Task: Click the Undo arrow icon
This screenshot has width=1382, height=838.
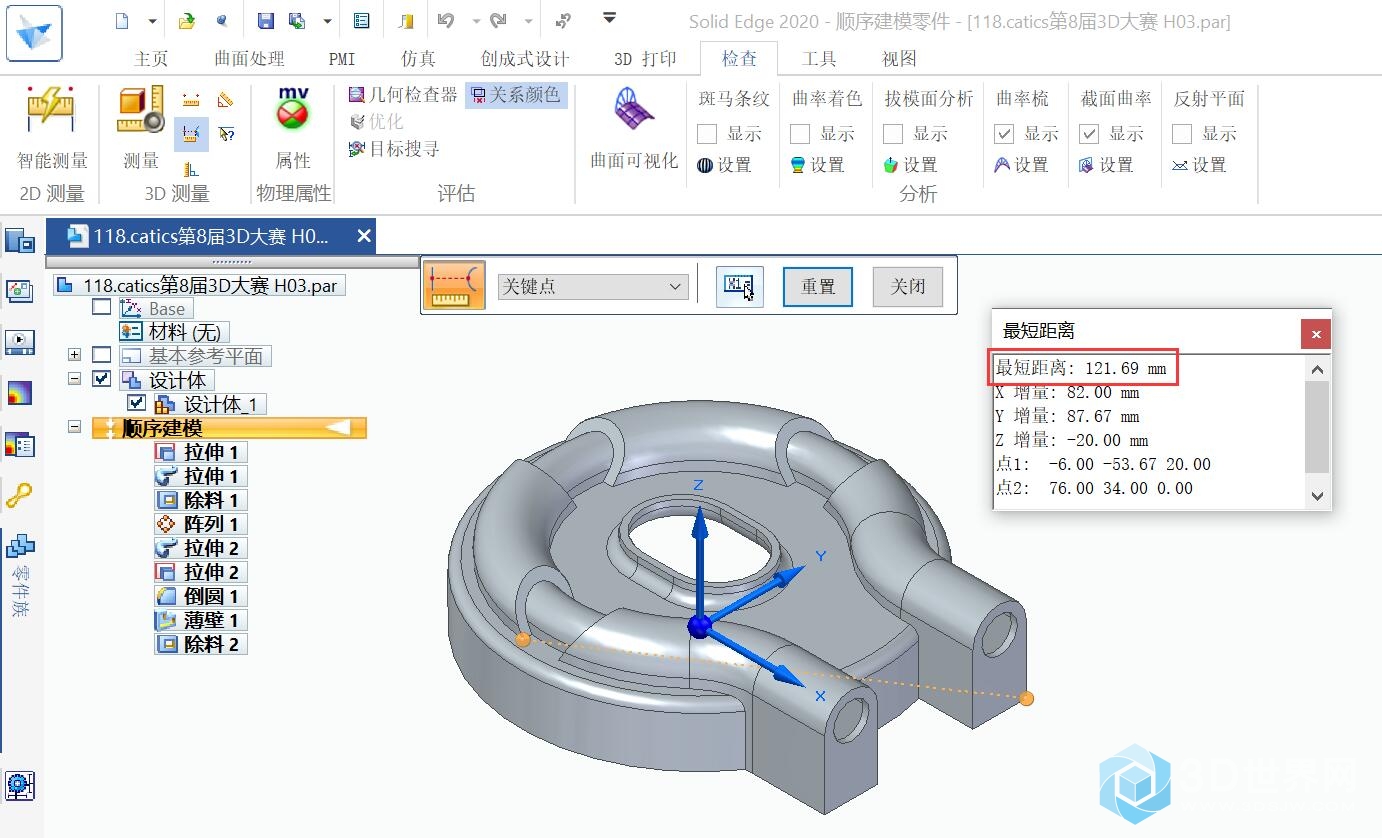Action: pos(446,20)
